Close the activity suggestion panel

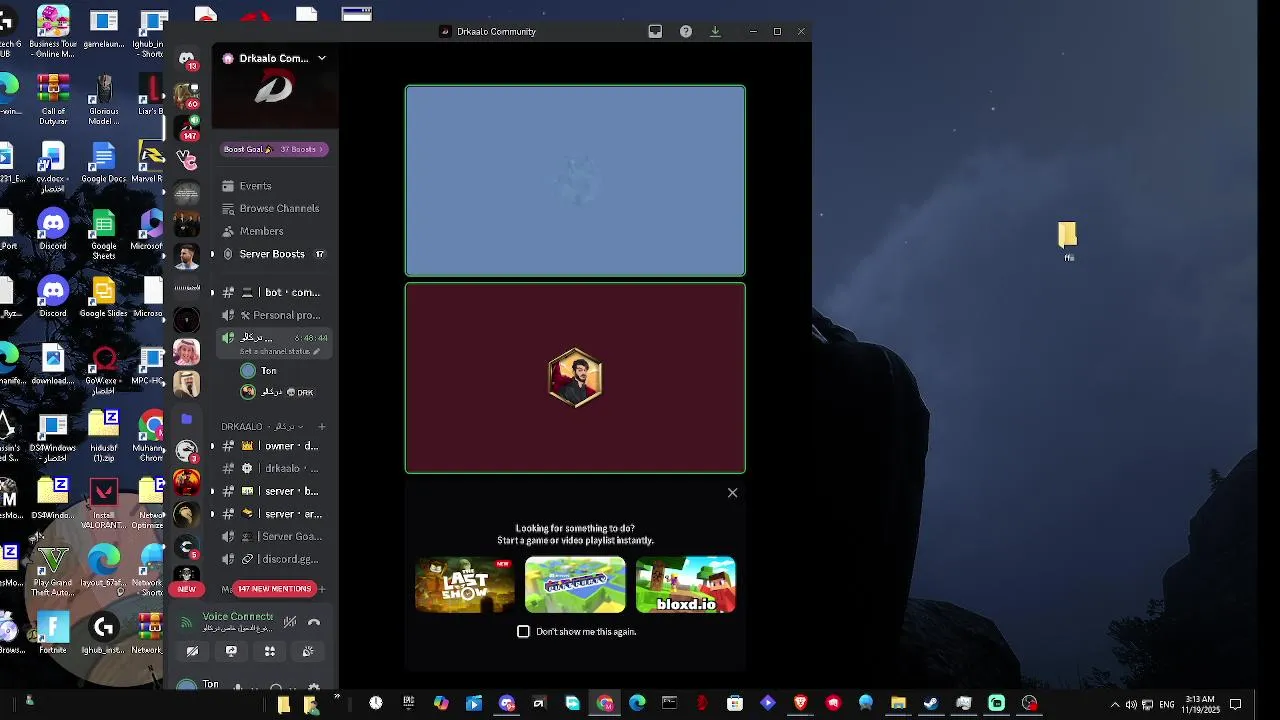point(733,493)
